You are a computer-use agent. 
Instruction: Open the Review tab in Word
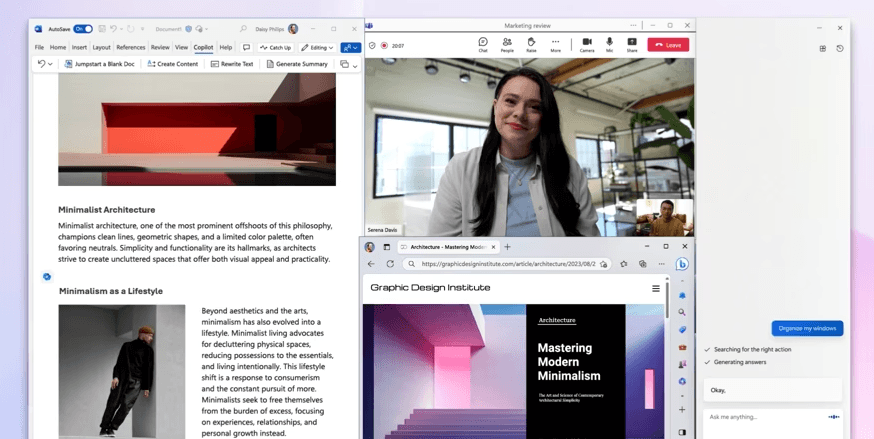click(160, 47)
